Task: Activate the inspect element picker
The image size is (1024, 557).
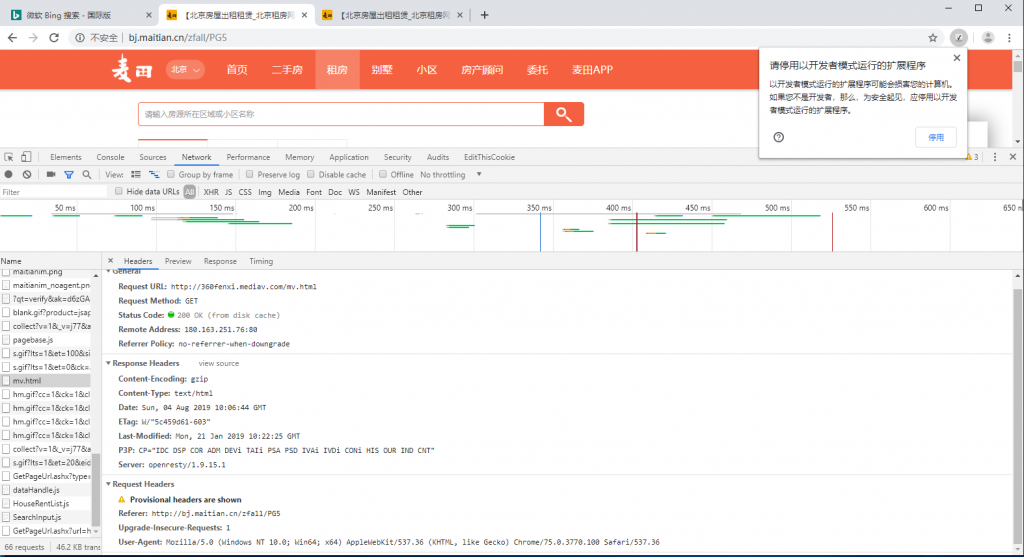Action: coord(9,157)
